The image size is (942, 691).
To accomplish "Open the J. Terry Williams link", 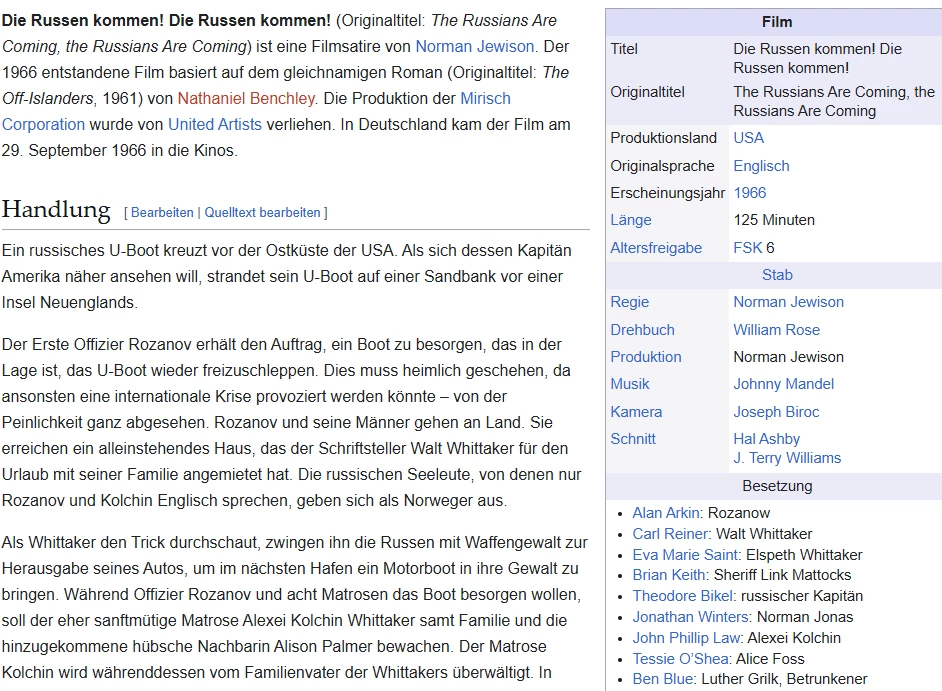I will tap(787, 458).
